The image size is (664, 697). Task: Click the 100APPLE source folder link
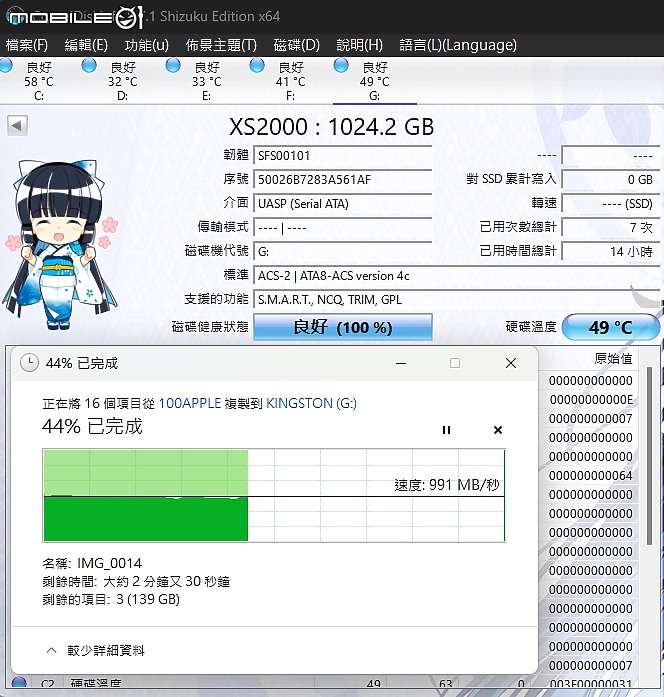(x=190, y=403)
